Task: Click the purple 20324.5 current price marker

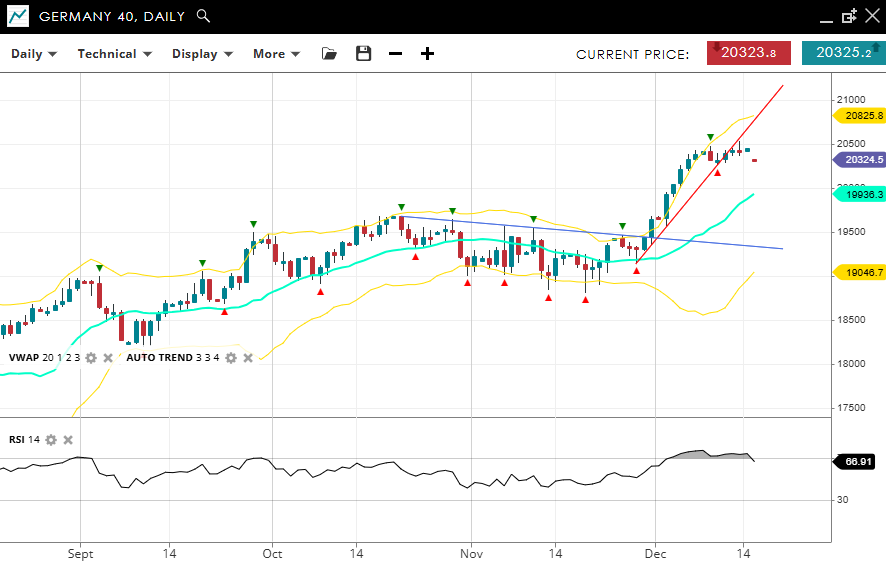Action: 862,160
